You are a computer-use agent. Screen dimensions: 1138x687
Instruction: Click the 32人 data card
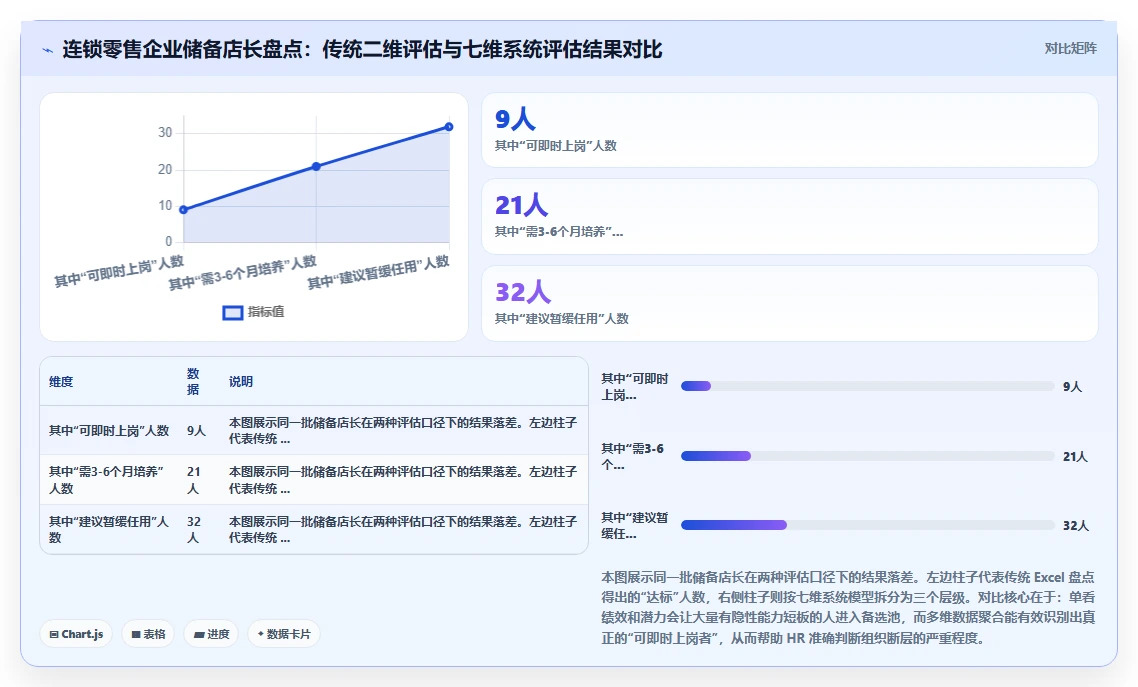(790, 303)
